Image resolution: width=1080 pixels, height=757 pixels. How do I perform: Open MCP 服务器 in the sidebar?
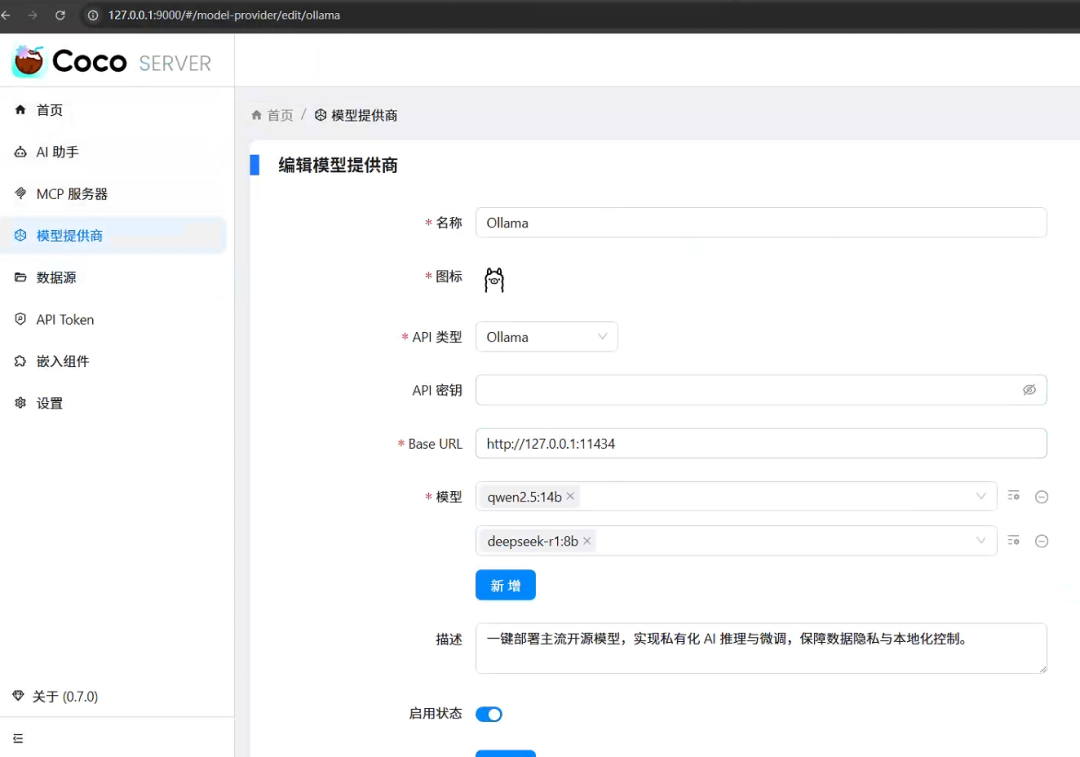click(114, 194)
